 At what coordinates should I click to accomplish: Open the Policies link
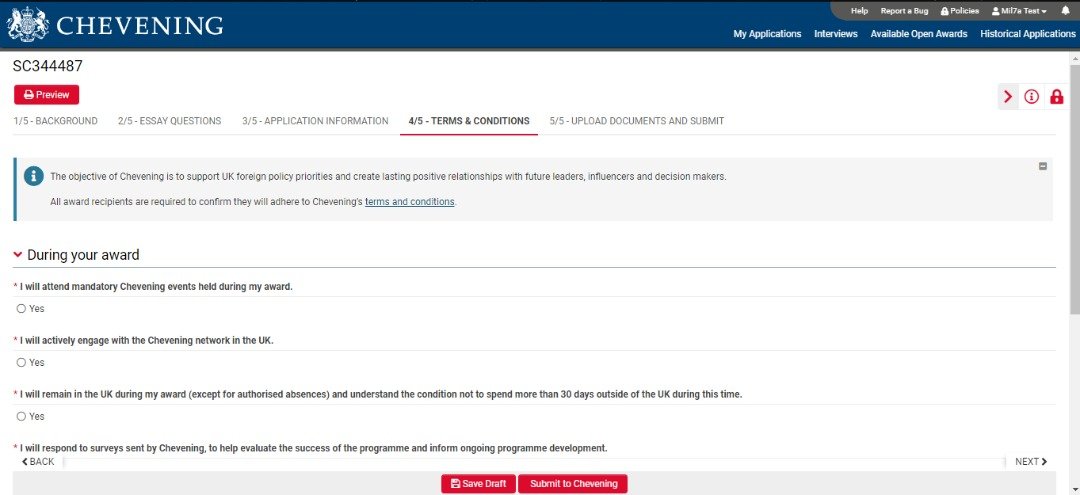point(959,11)
